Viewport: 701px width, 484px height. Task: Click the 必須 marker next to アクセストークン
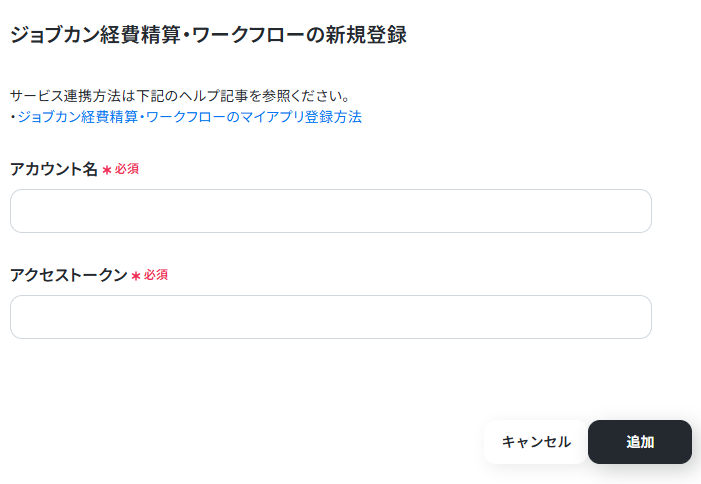155,275
